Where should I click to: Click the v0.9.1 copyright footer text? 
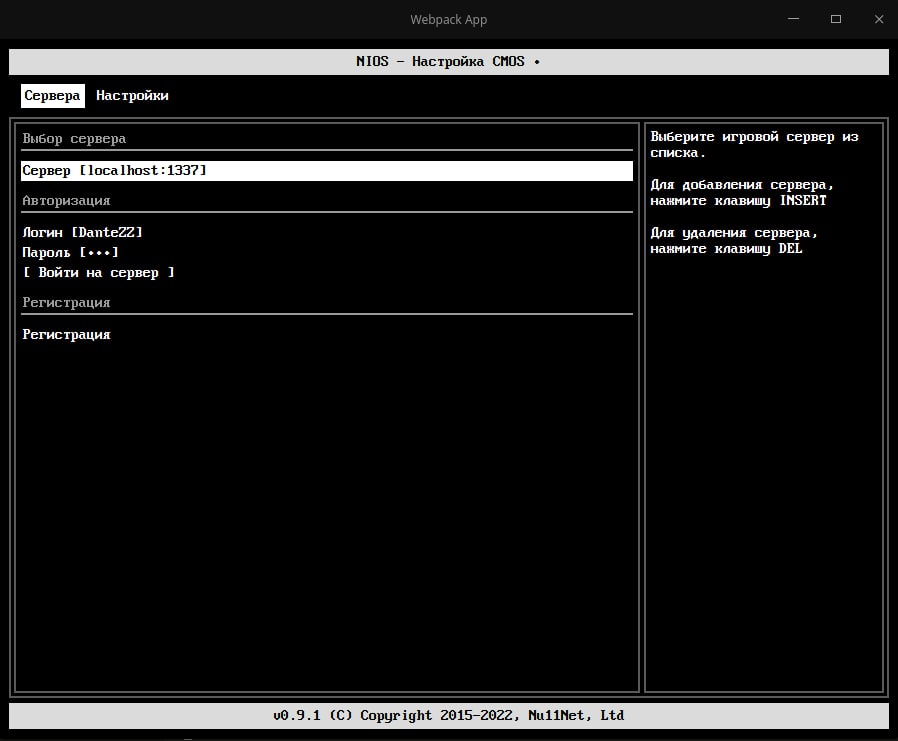tap(448, 715)
